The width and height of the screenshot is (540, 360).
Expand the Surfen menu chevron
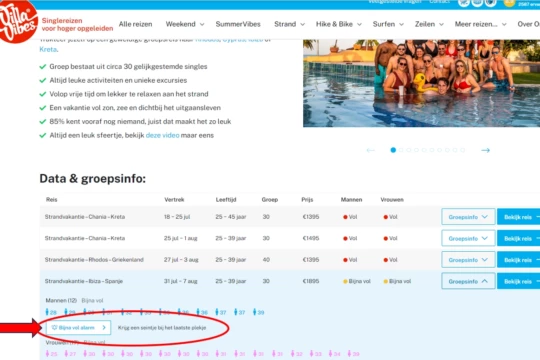pos(401,24)
